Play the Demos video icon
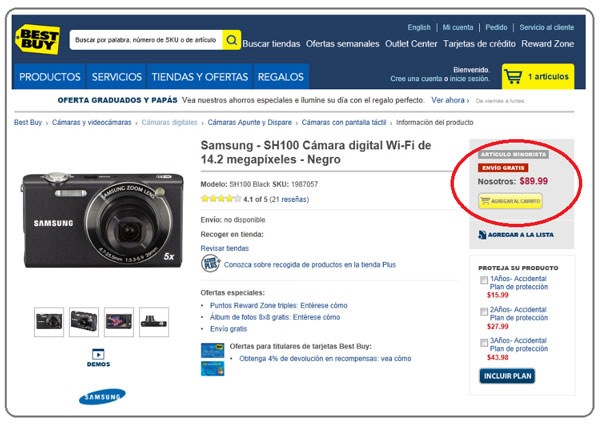This screenshot has width=600, height=423. click(x=98, y=353)
